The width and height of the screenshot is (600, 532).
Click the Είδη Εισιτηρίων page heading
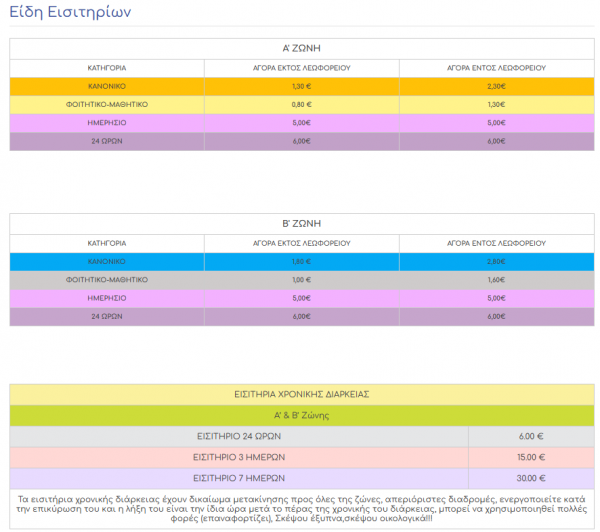[70, 12]
